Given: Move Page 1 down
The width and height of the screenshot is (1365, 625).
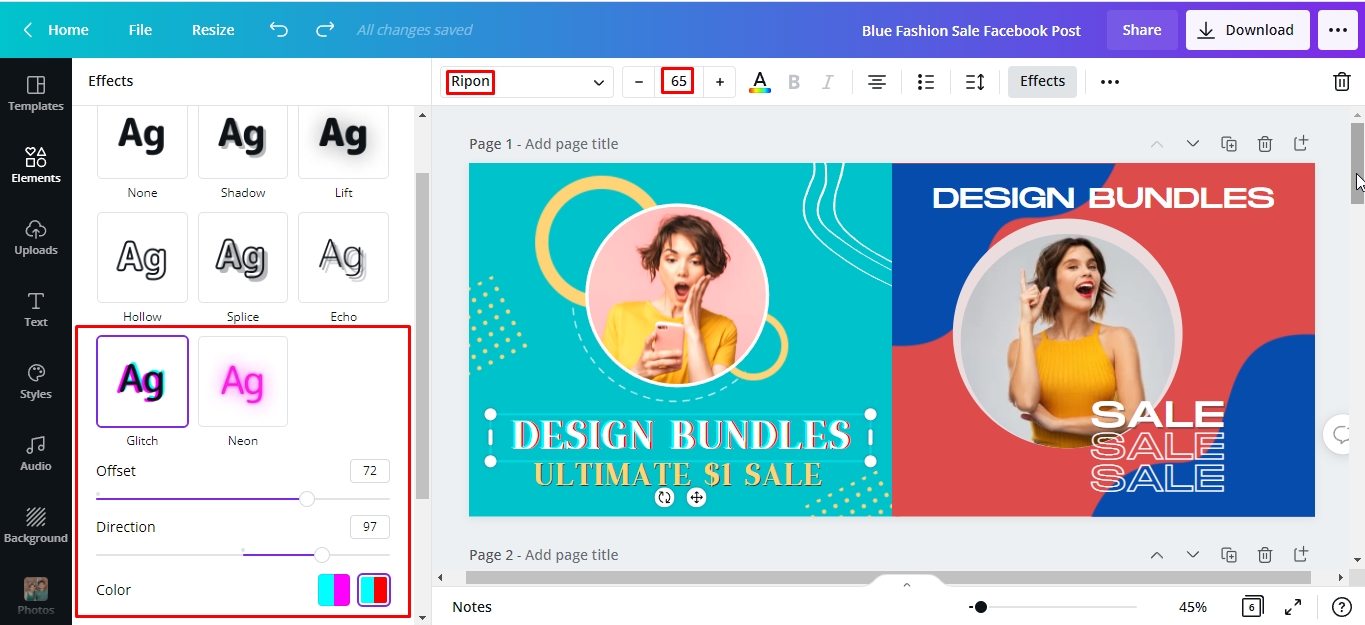Looking at the screenshot, I should [1193, 144].
